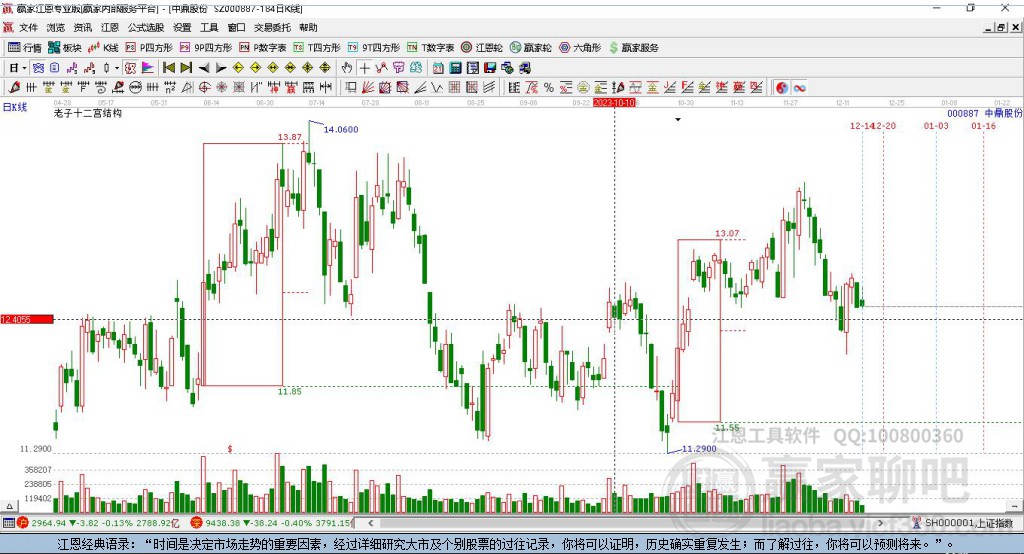Select the Gann fan lines tool
Viewport: 1024px width, 554px height.
(368, 88)
